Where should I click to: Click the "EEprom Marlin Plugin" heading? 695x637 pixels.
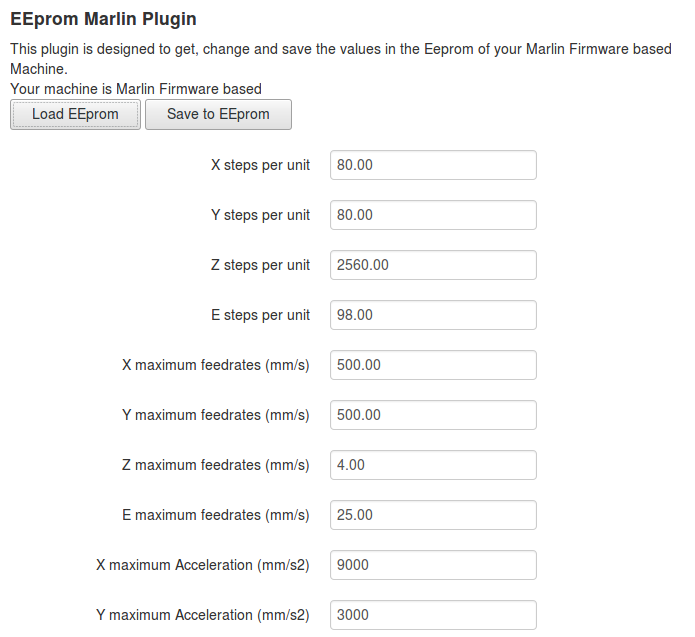click(x=103, y=19)
